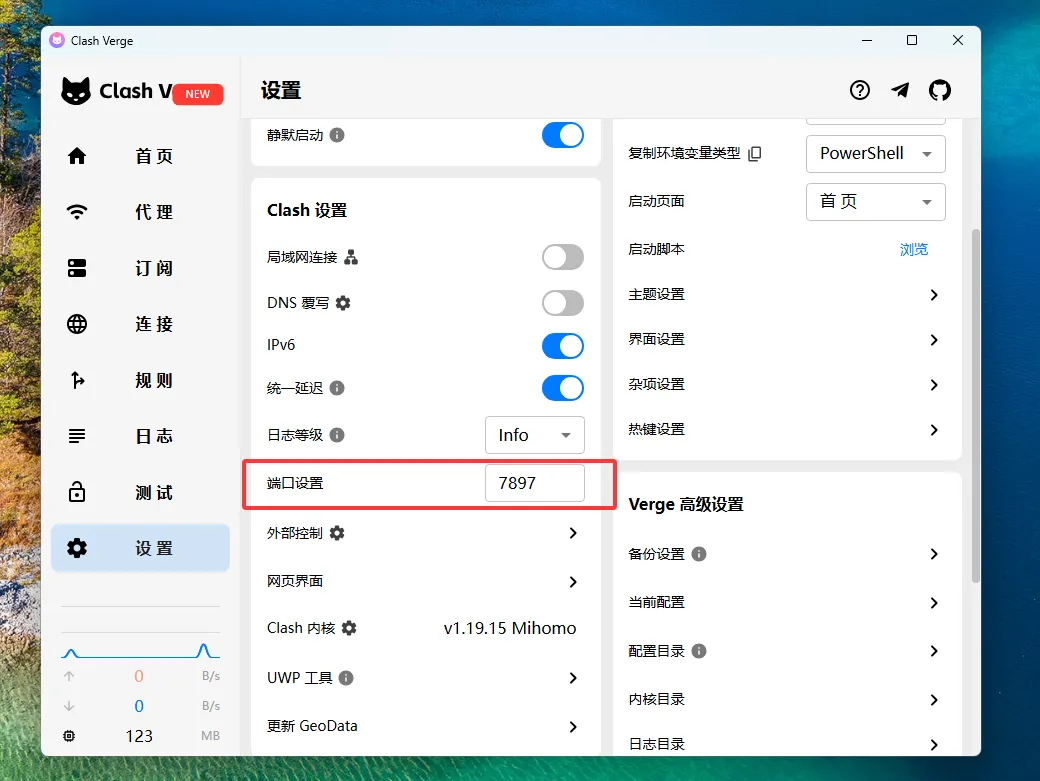
Task: Click the network icon beside 局域网连接
Action: (352, 257)
